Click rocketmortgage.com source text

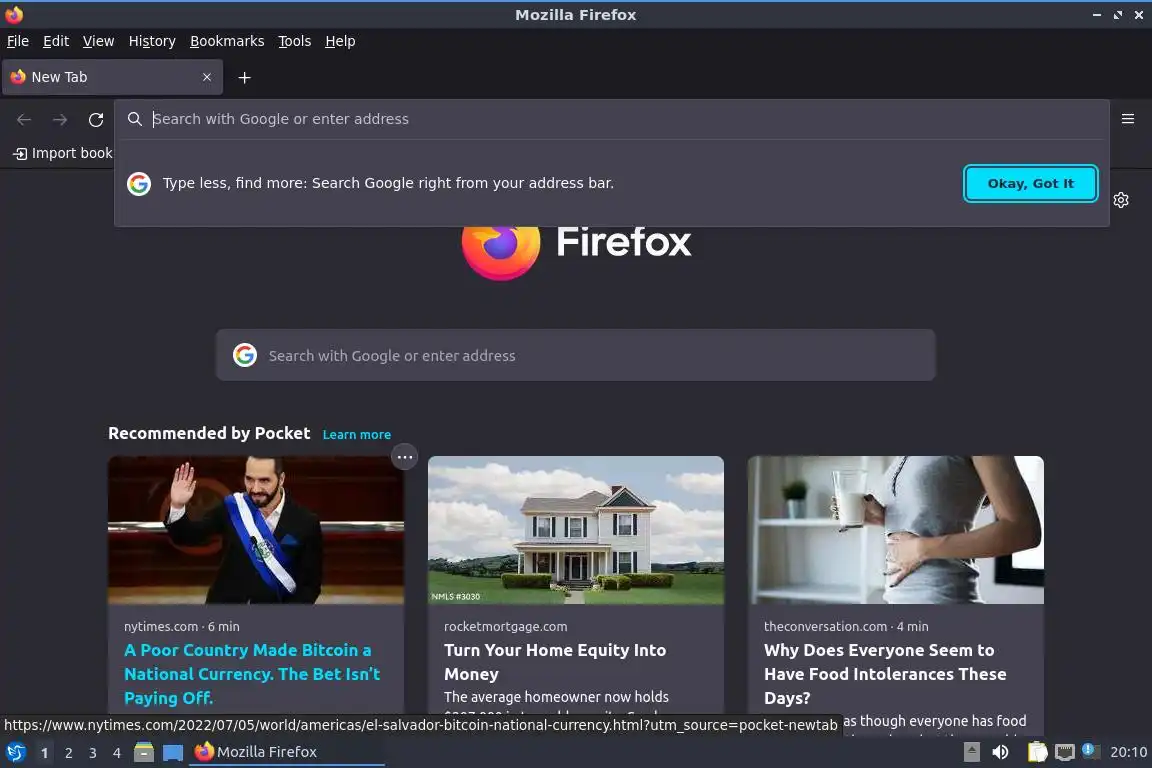(x=505, y=626)
